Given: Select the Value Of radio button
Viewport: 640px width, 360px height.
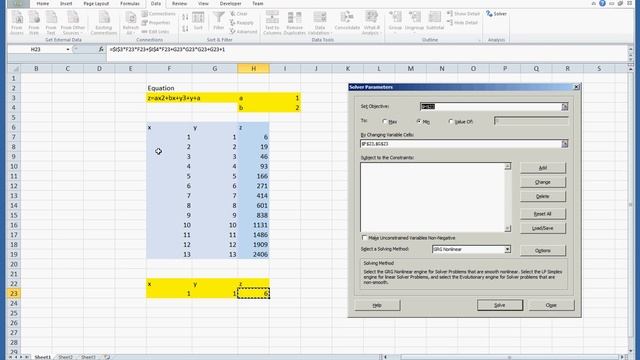Looking at the screenshot, I should click(x=451, y=122).
